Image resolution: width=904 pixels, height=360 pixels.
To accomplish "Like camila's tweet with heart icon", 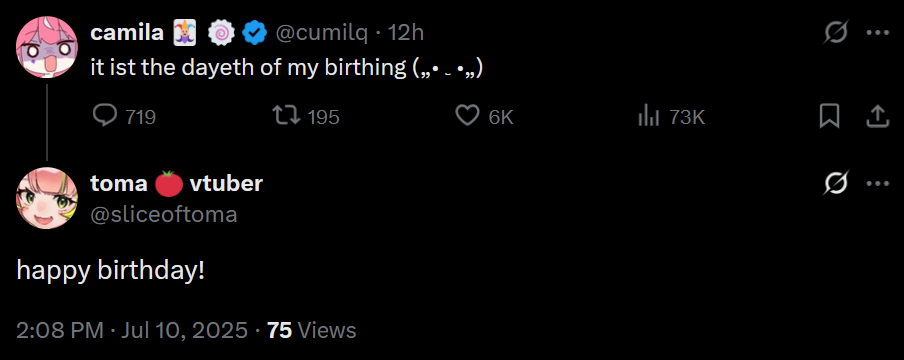I will tap(468, 117).
